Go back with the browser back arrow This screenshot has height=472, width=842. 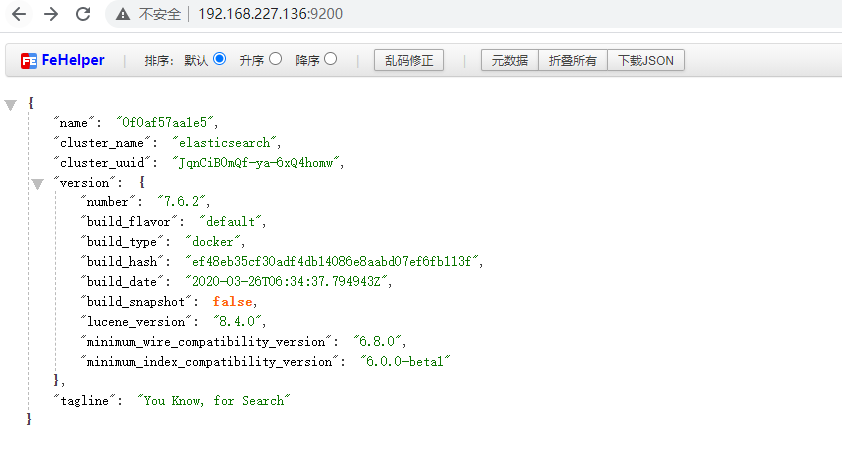pyautogui.click(x=19, y=14)
